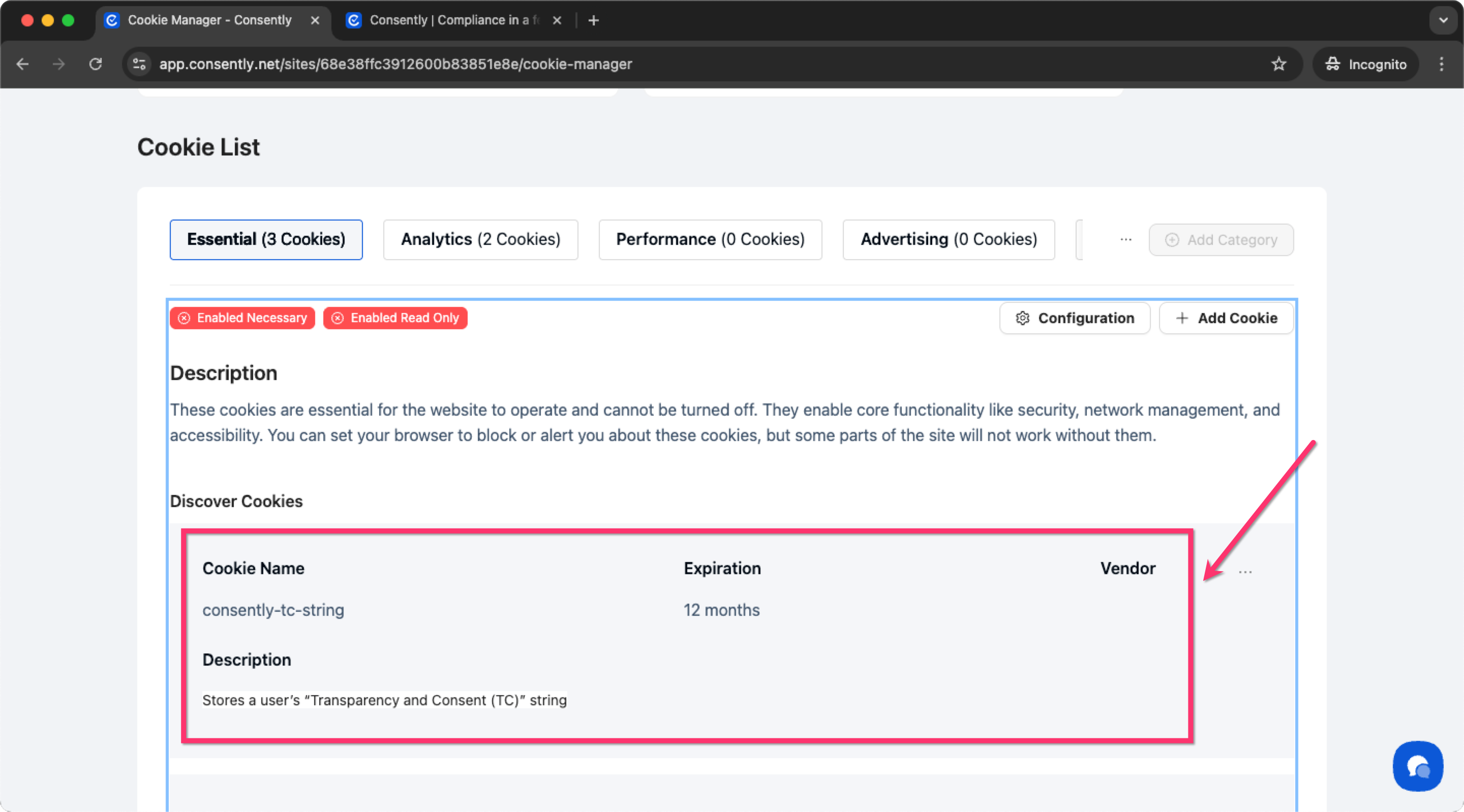Open site information icon in address bar
The image size is (1464, 812).
tap(139, 64)
